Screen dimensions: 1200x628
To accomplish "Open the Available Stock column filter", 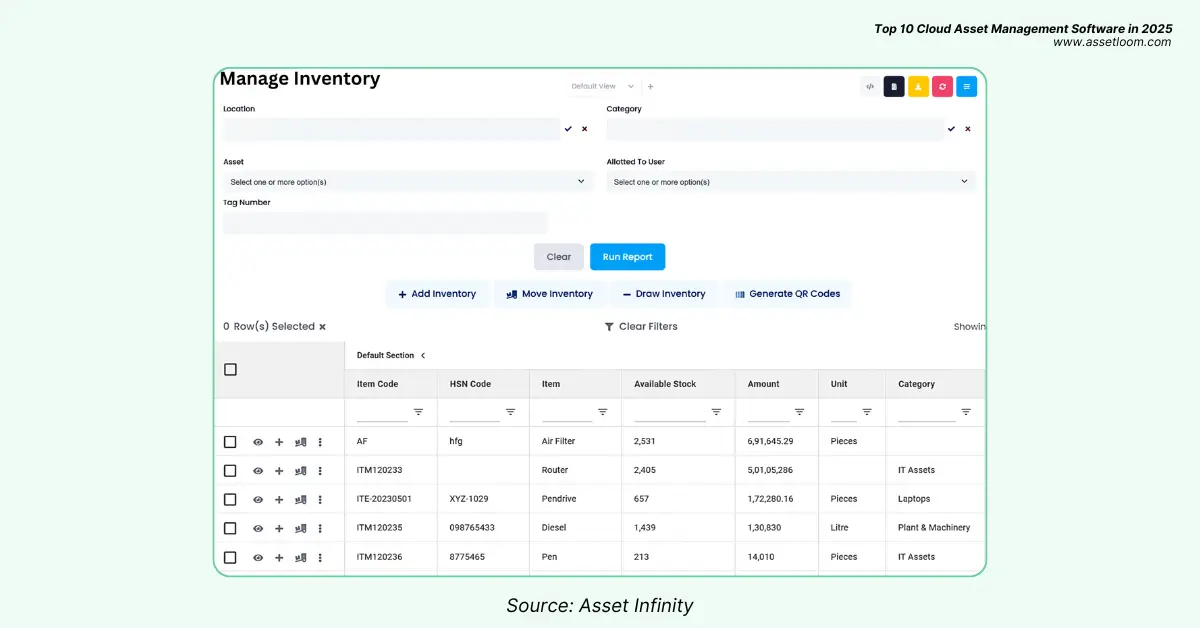I will 716,411.
